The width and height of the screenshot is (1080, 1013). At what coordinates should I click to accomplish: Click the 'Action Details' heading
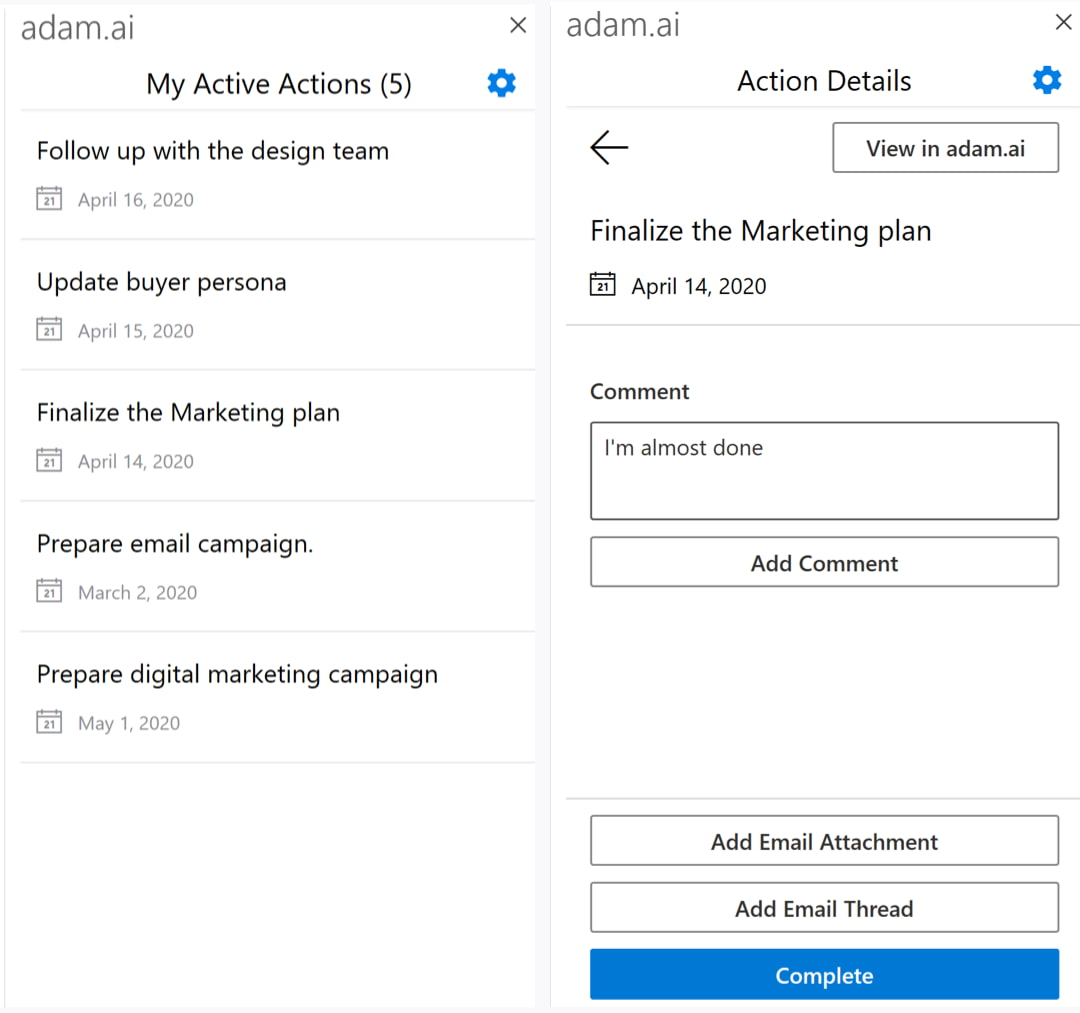pos(824,81)
